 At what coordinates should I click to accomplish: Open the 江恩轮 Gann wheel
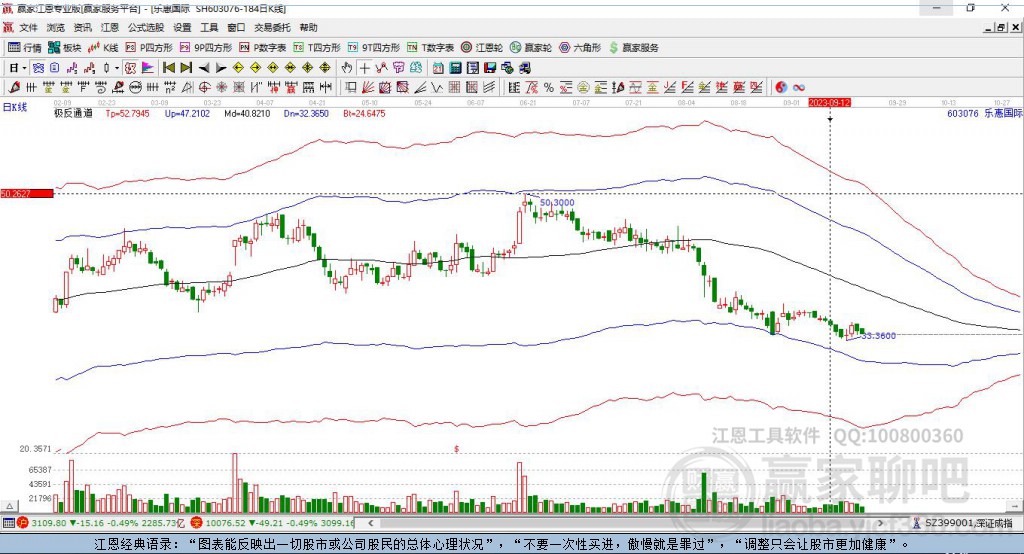pos(482,48)
